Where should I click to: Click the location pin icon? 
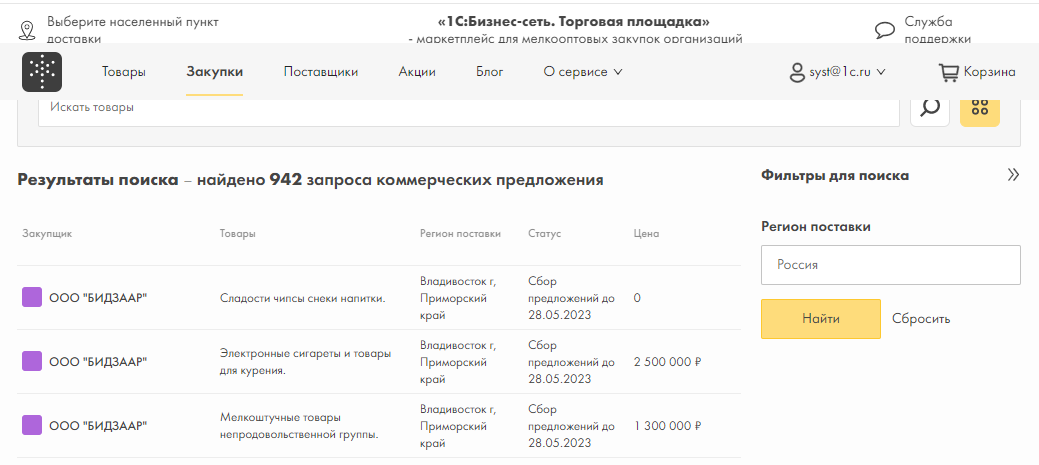click(27, 30)
